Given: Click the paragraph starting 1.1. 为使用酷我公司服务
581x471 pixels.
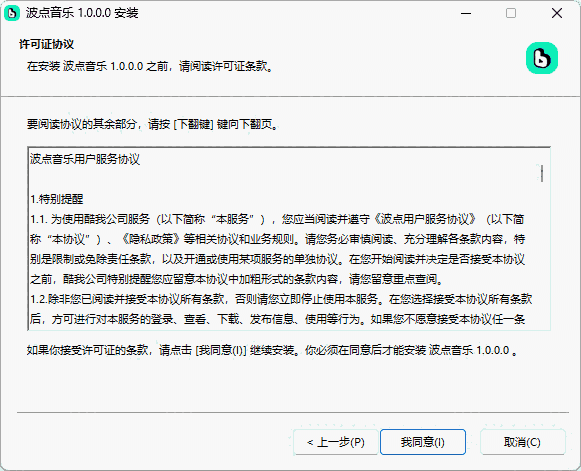Looking at the screenshot, I should tap(278, 249).
